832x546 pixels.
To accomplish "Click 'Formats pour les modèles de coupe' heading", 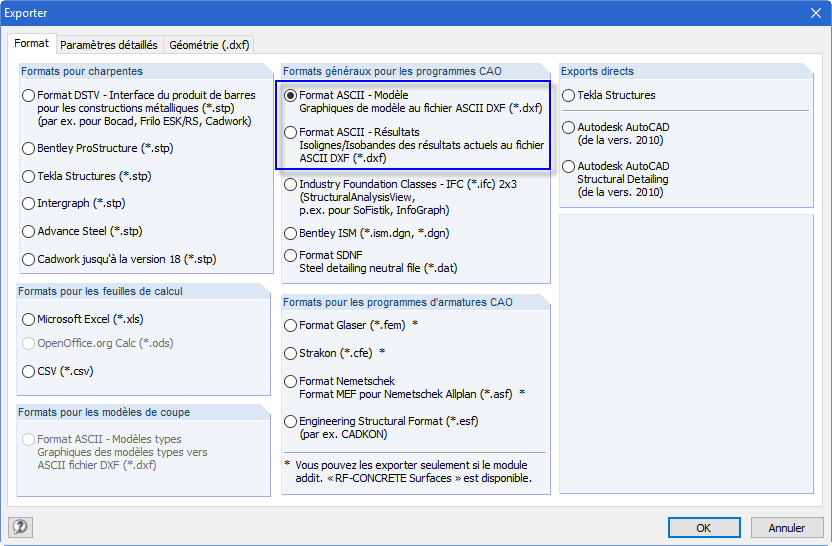I will (x=104, y=412).
